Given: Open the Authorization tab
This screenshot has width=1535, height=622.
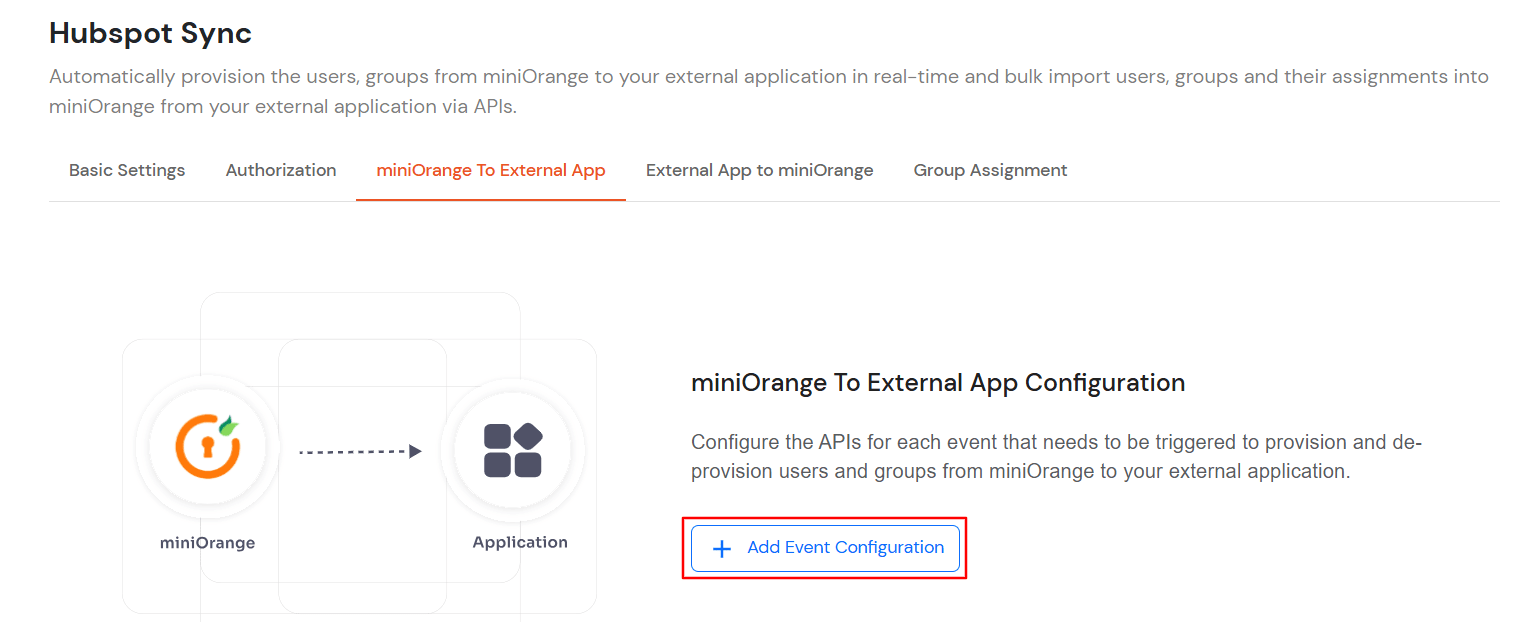Looking at the screenshot, I should pos(280,170).
